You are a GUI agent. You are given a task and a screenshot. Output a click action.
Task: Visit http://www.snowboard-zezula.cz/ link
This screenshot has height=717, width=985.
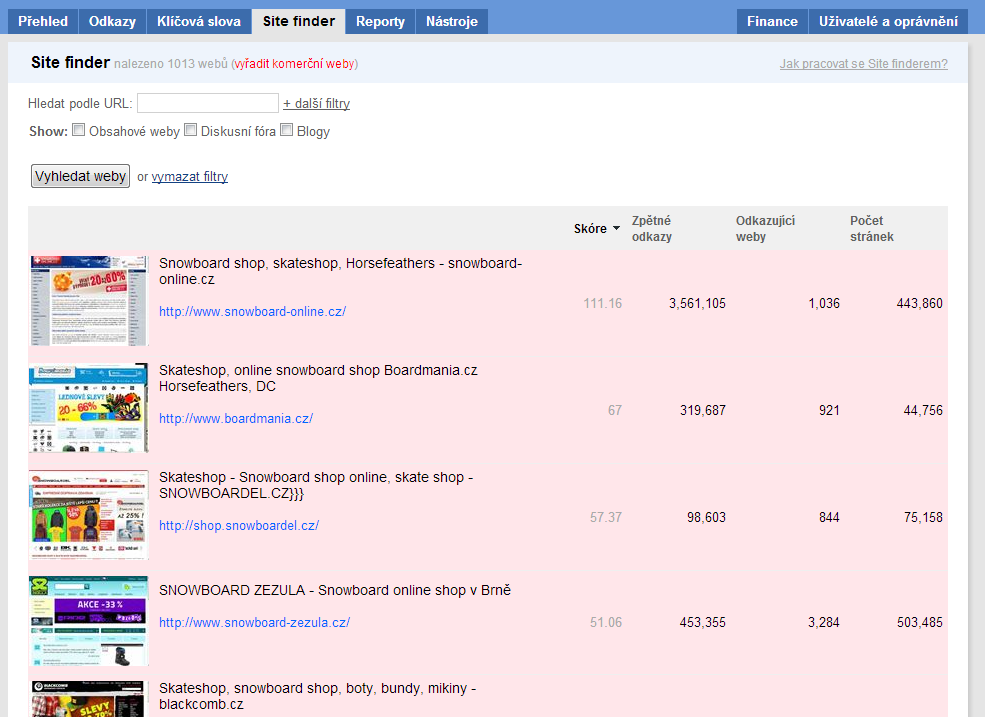coord(254,622)
